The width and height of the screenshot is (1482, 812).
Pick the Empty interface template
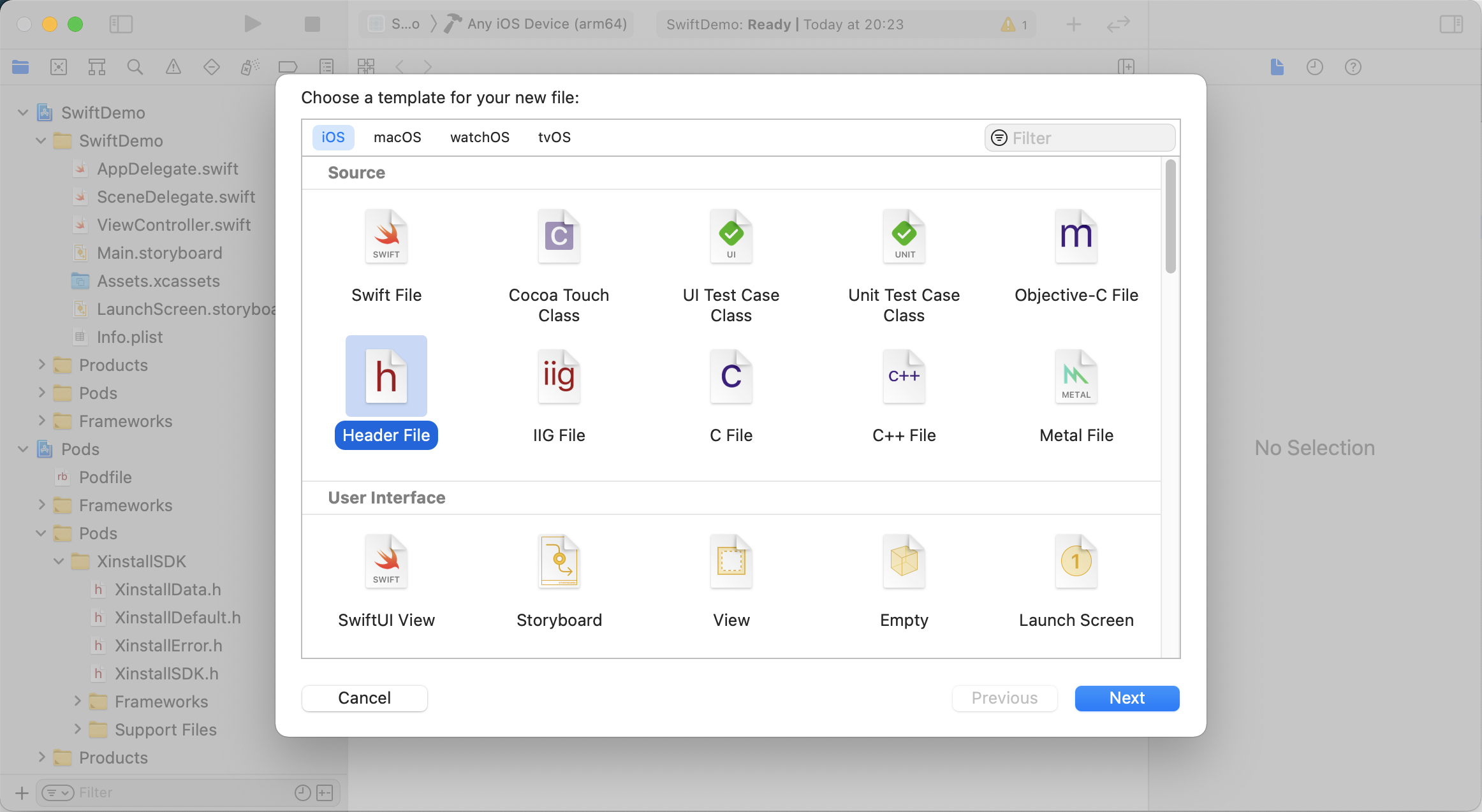(904, 581)
